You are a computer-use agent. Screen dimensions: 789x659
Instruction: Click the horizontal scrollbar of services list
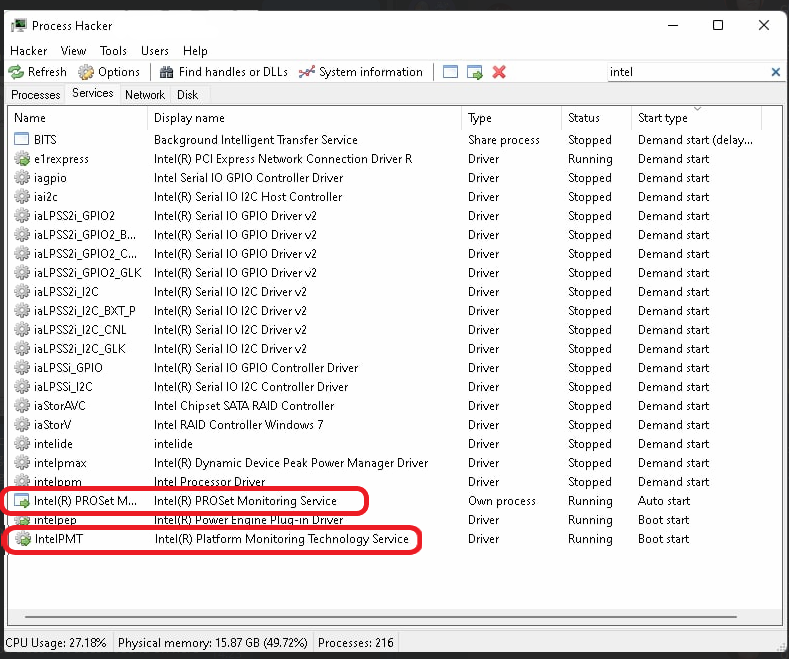(x=380, y=616)
